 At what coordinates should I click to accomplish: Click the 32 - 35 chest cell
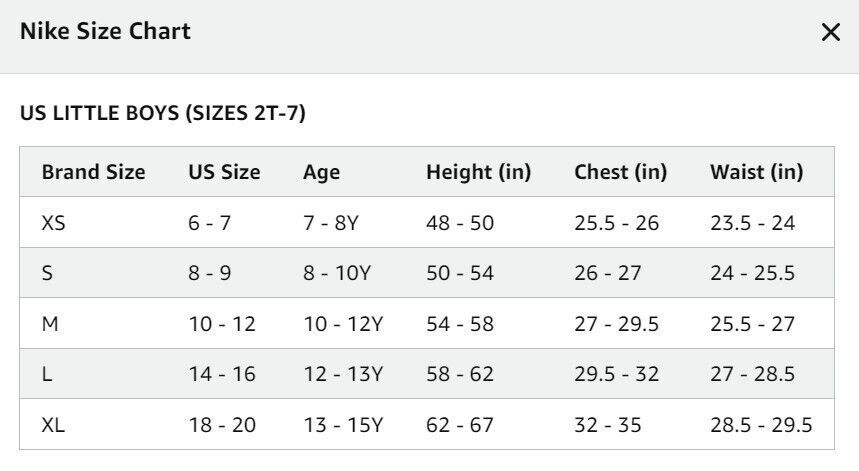coord(608,424)
